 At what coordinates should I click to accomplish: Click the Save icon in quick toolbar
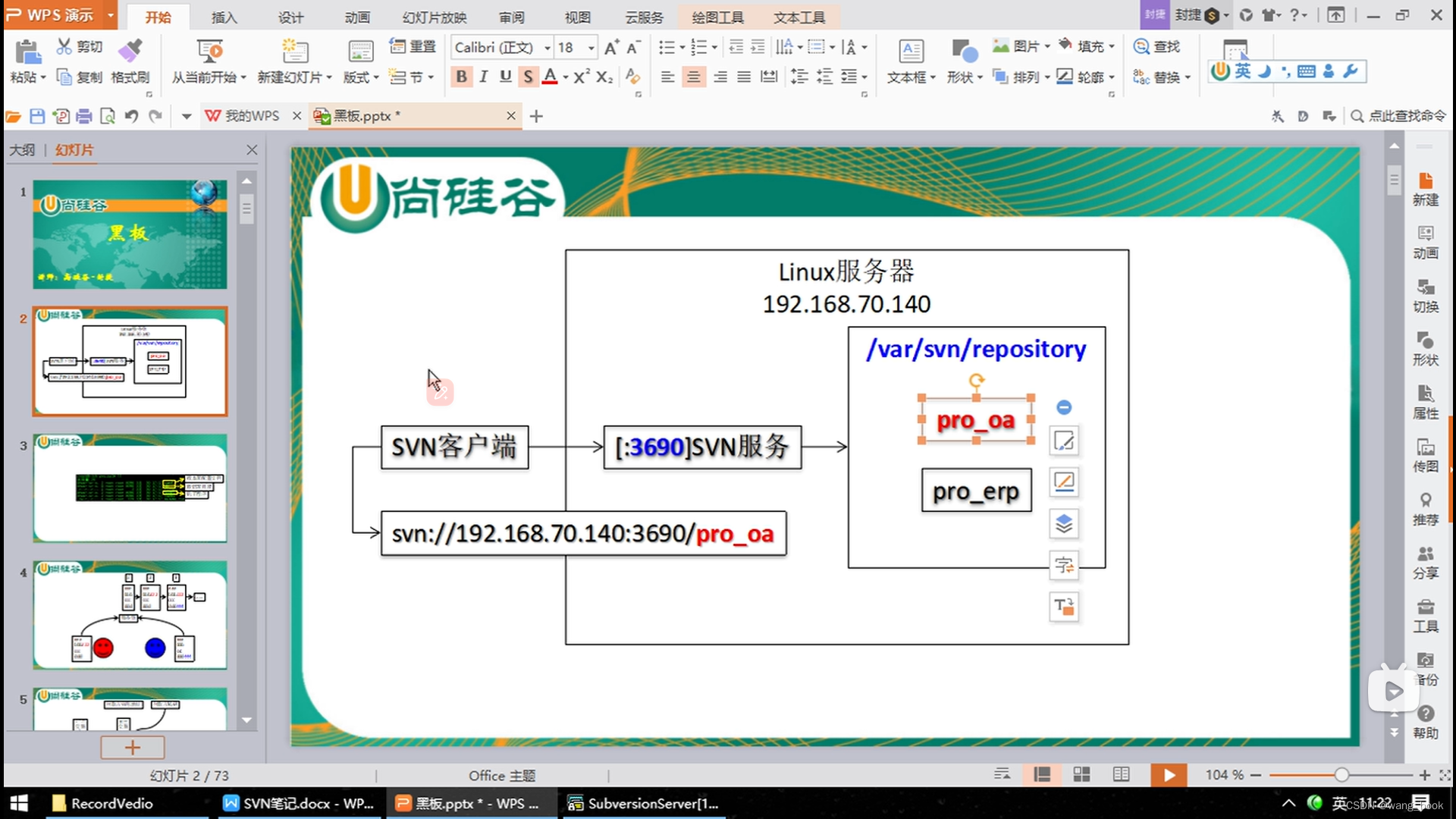tap(37, 116)
